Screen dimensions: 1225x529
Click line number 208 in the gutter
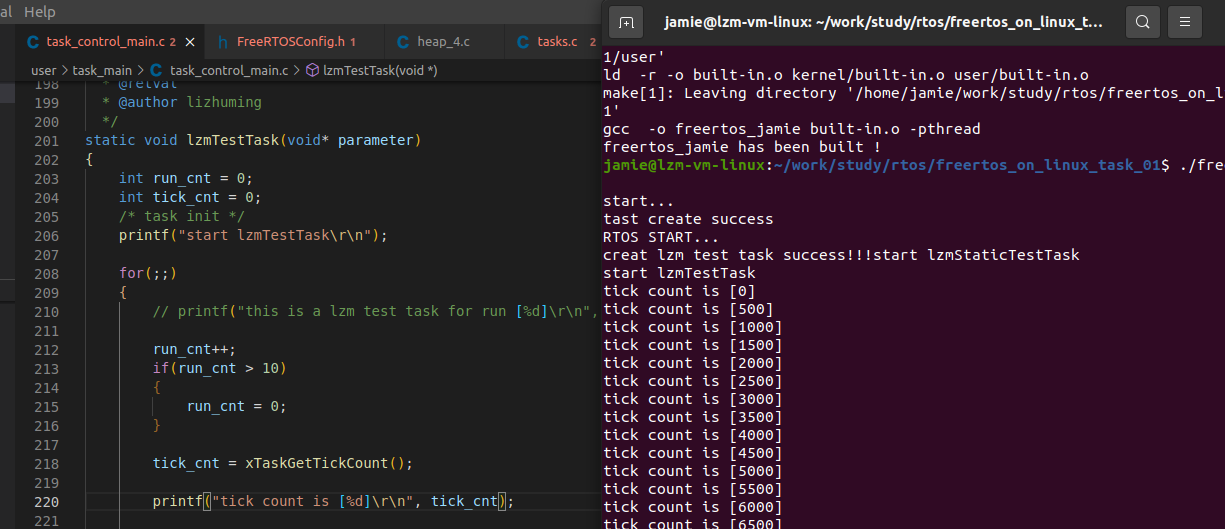pos(47,273)
